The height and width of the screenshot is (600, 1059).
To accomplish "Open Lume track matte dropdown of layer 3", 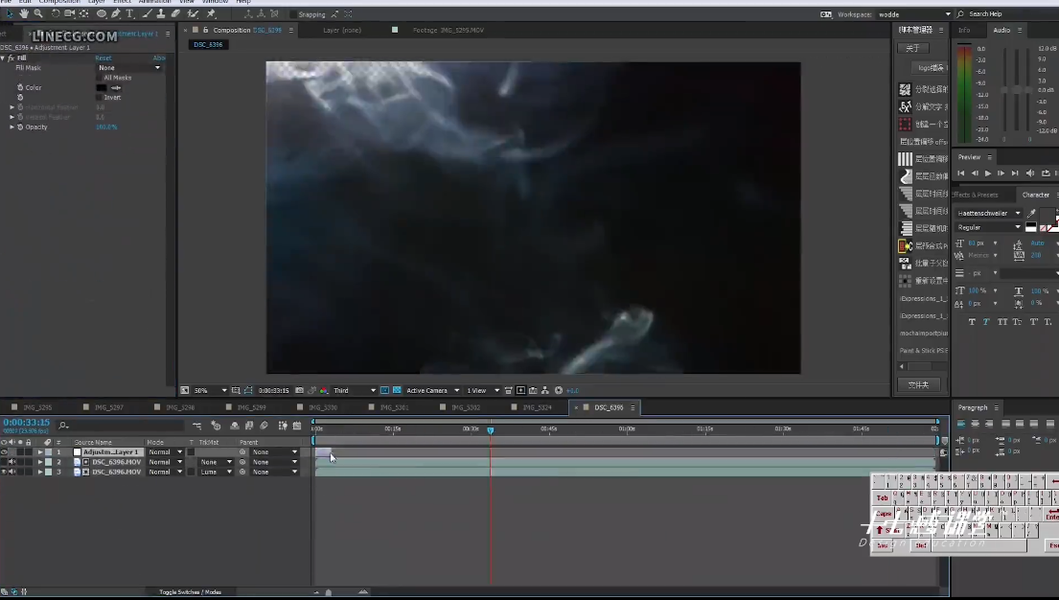I will point(215,472).
